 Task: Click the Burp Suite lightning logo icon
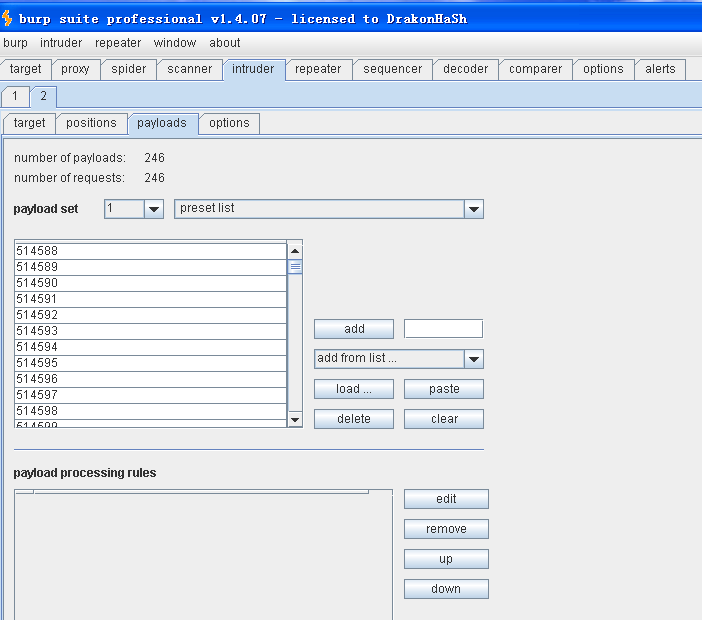tap(7, 18)
